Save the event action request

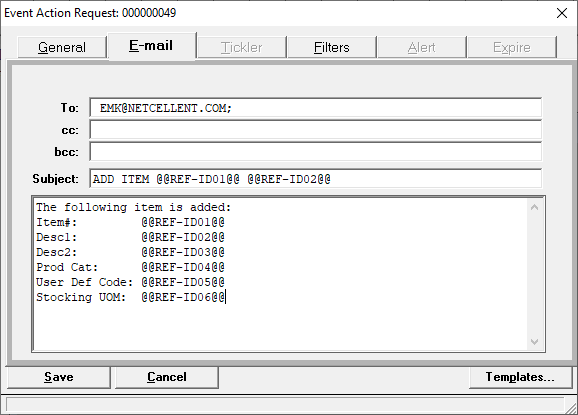point(59,377)
